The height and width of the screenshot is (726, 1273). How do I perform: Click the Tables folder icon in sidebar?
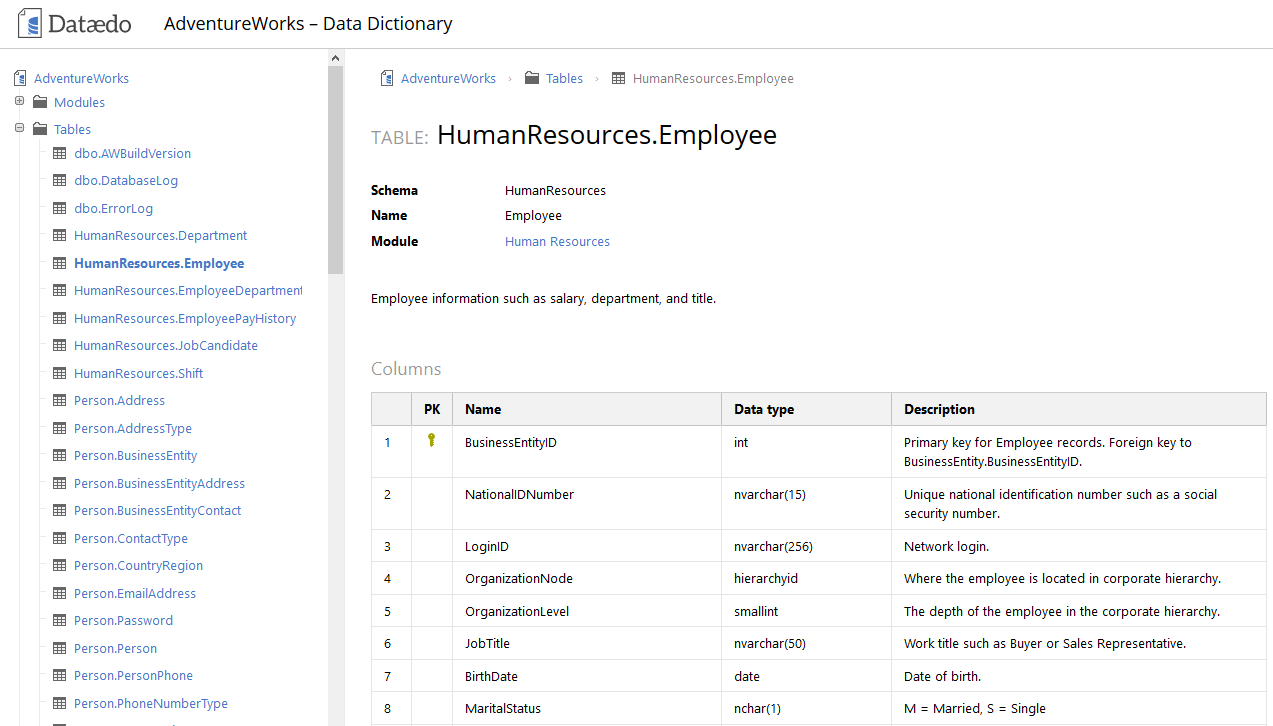coord(40,129)
